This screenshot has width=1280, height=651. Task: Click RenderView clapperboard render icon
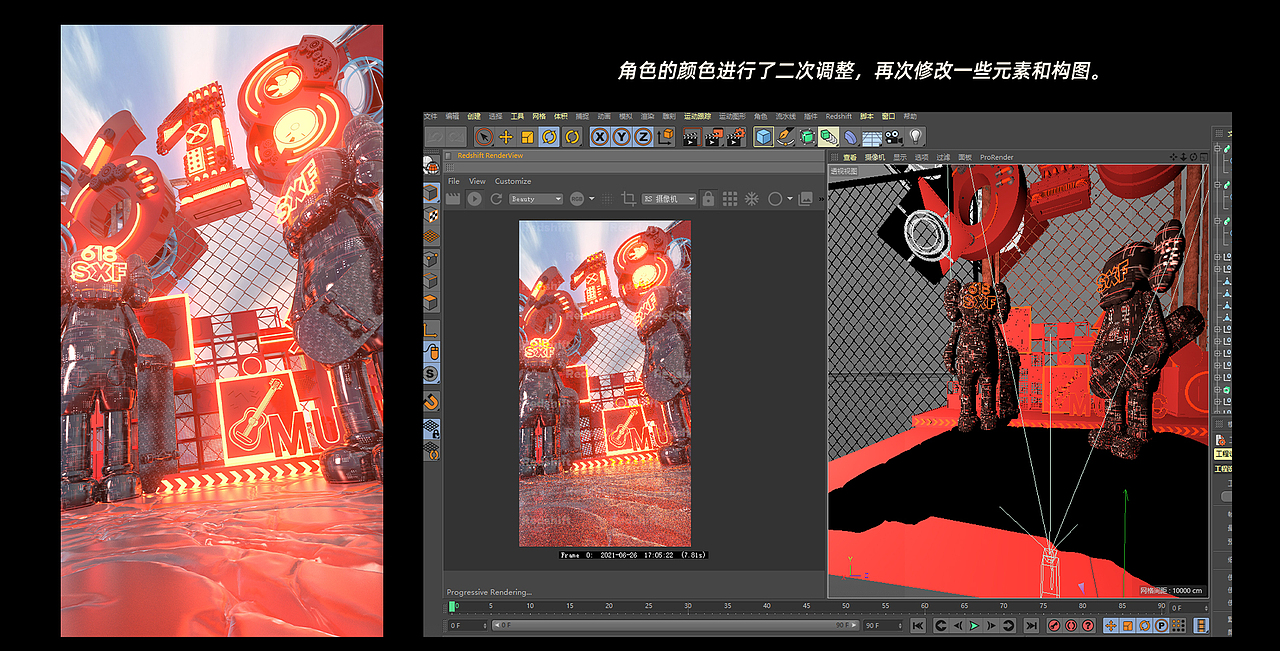(453, 199)
